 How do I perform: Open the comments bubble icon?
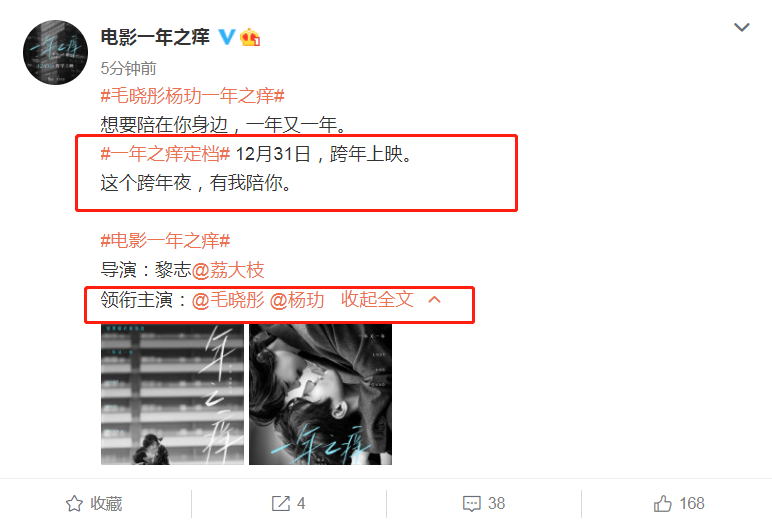tap(472, 503)
